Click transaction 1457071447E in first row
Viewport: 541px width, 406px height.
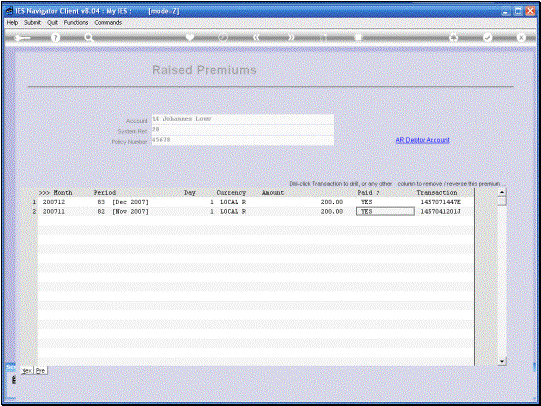tap(441, 202)
